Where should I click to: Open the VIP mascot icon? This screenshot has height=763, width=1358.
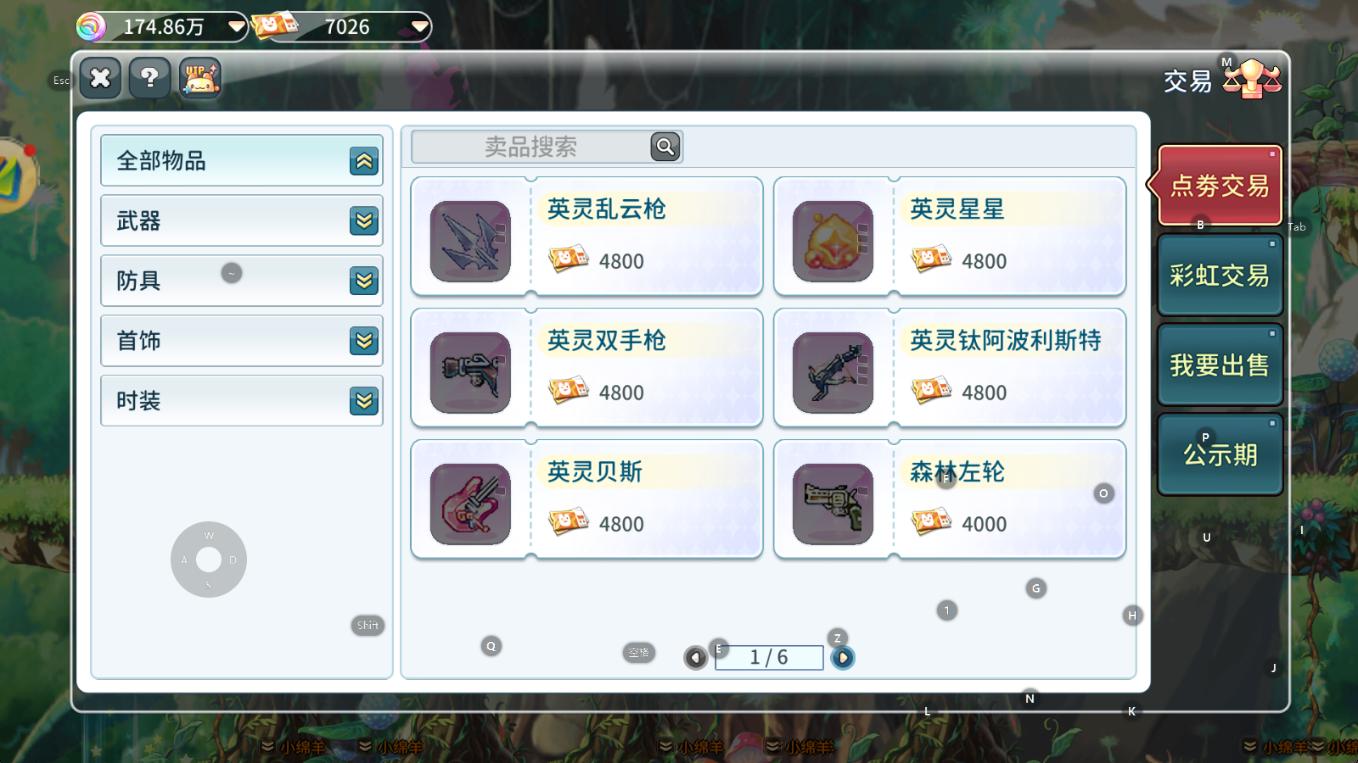(199, 77)
